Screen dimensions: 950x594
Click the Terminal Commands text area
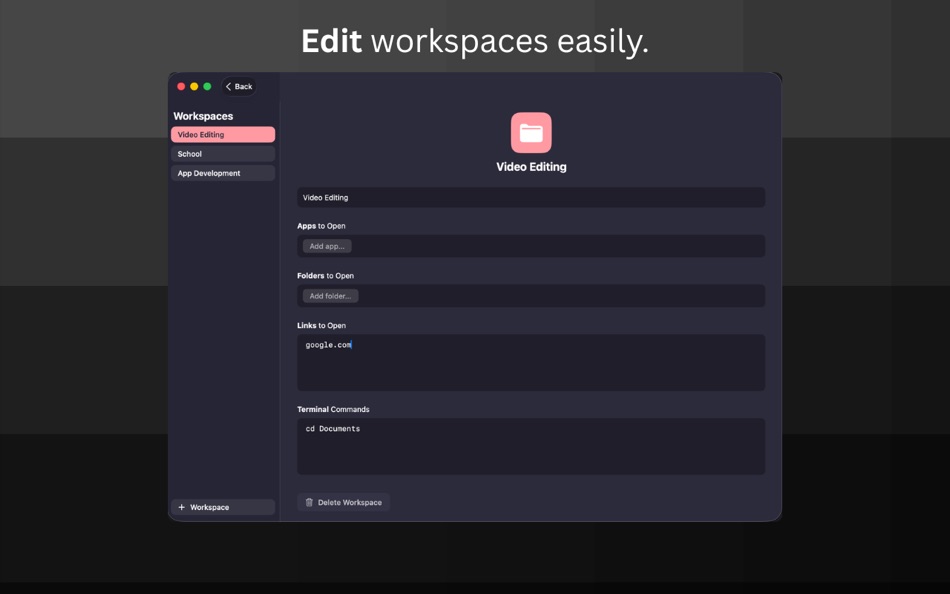531,445
